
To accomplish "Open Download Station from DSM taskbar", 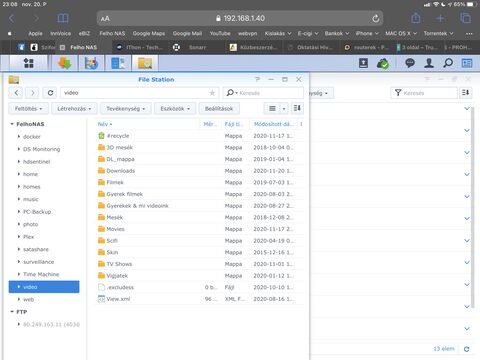I will coord(65,63).
